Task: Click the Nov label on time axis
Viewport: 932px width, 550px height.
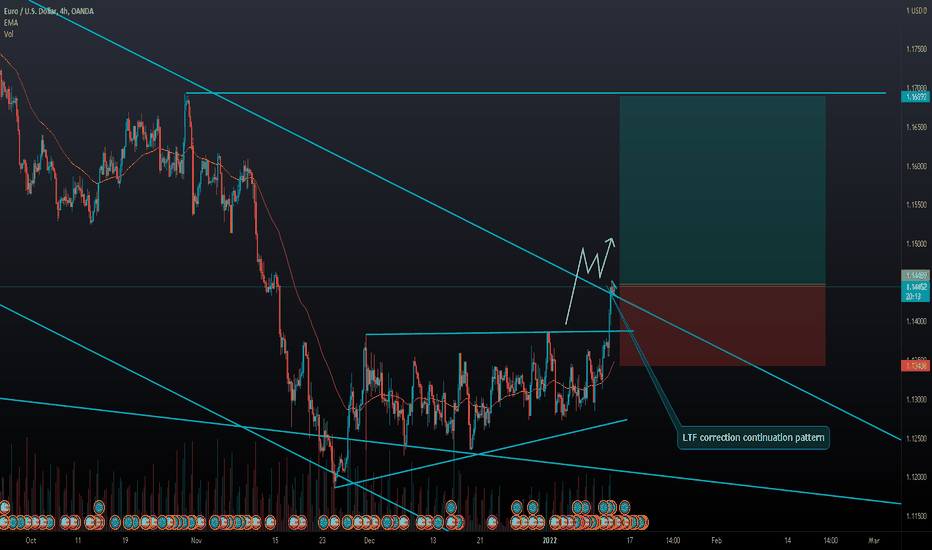Action: pyautogui.click(x=196, y=540)
